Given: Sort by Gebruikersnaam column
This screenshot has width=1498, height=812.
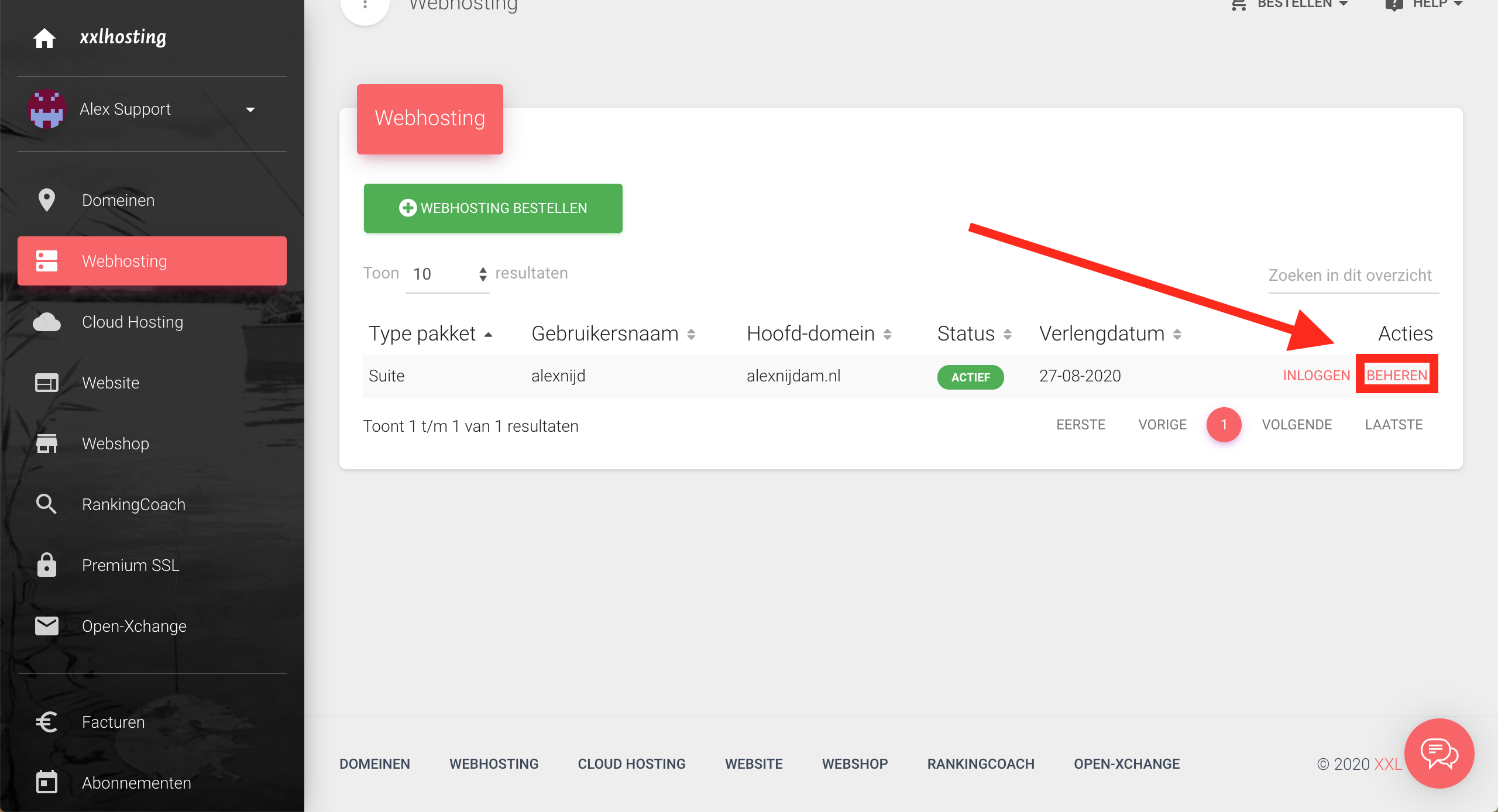Looking at the screenshot, I should pyautogui.click(x=613, y=333).
